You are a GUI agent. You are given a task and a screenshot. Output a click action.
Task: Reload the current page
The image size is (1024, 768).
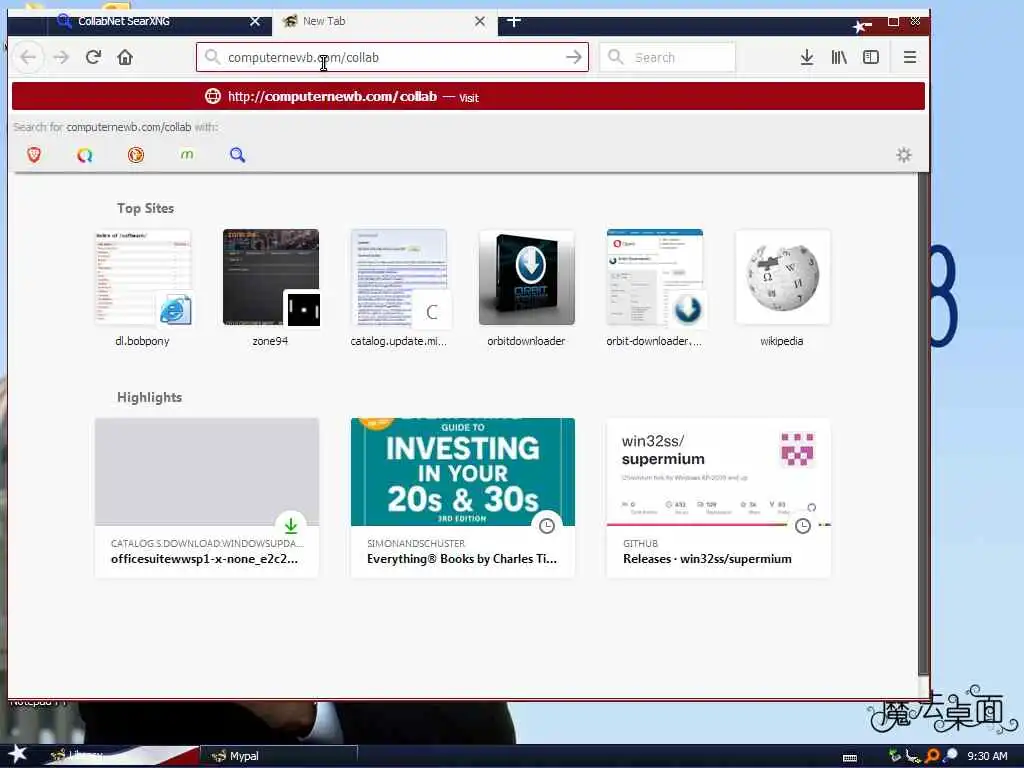pos(93,57)
